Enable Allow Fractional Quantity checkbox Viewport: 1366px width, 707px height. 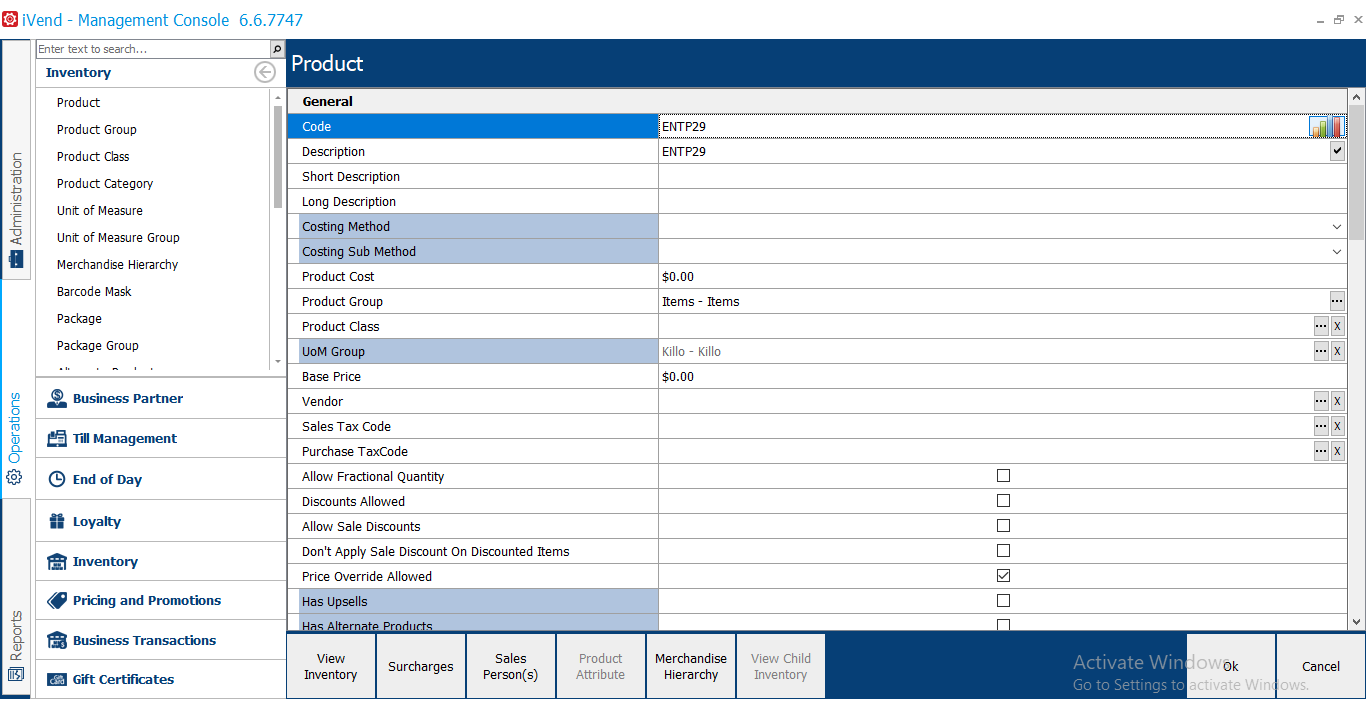coord(1003,476)
